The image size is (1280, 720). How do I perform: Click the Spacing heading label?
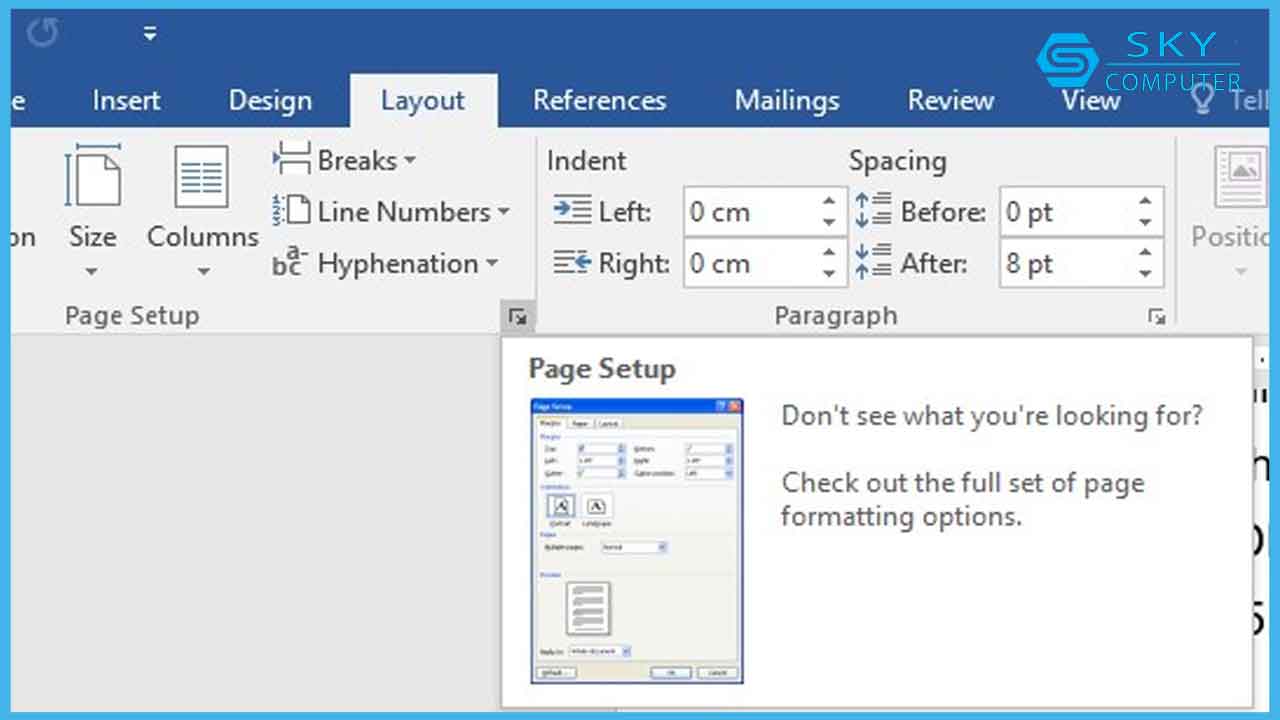tap(897, 162)
